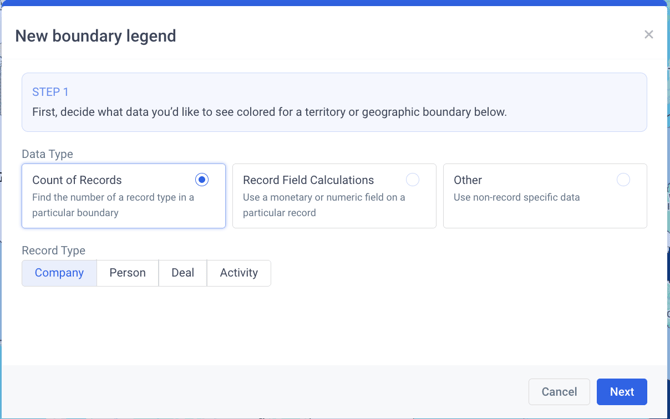Enable the Record Field Calculations radio button
Screen dimensions: 670x419
[412, 180]
